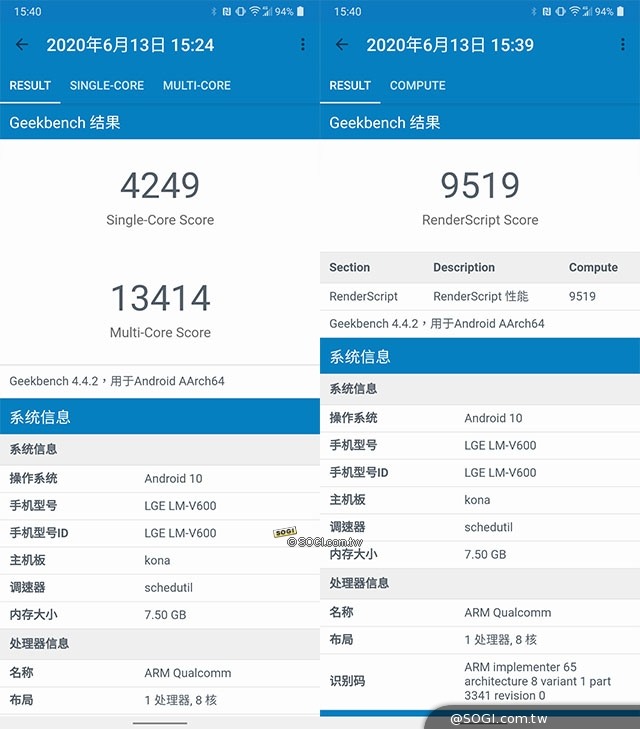Tap Android 10 value on right screen

(x=493, y=418)
